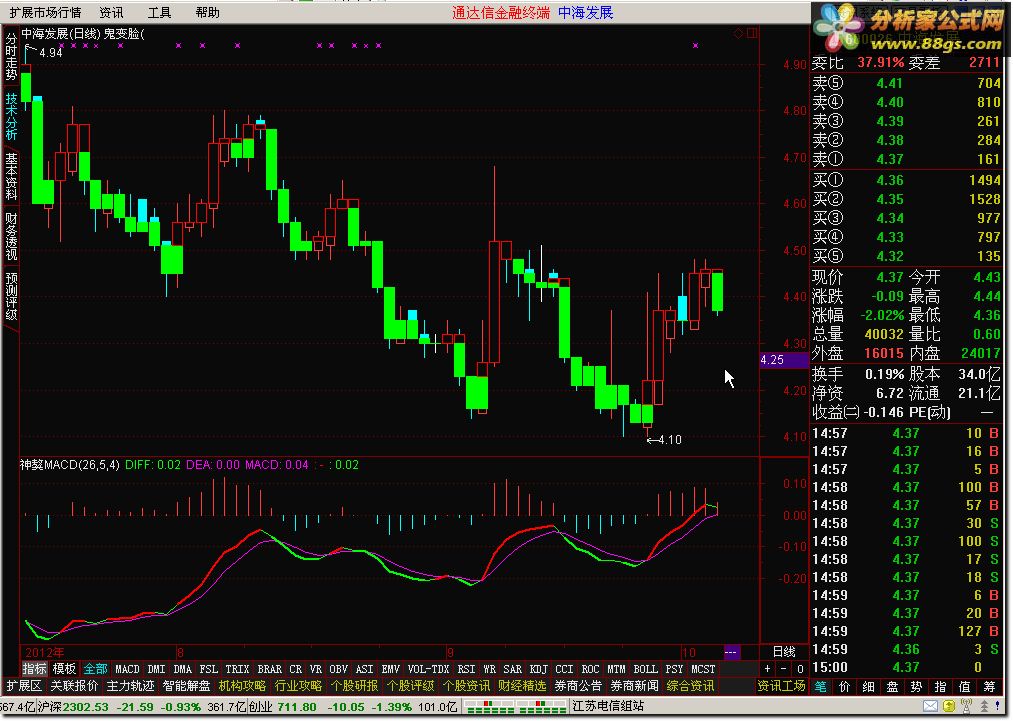Screen dimensions: 1013x721
Task: Select the 盘 tab in quote panel
Action: (892, 687)
